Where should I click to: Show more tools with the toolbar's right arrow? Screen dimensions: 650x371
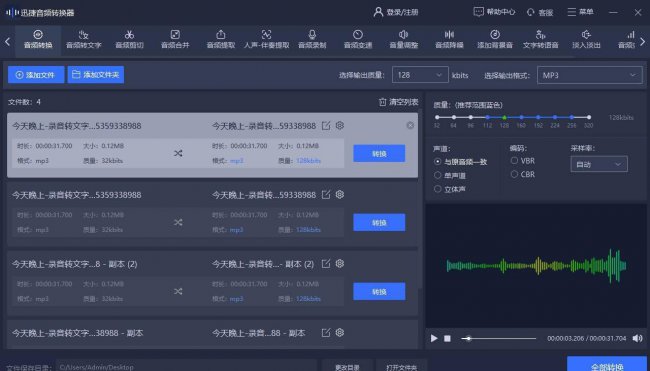point(643,41)
